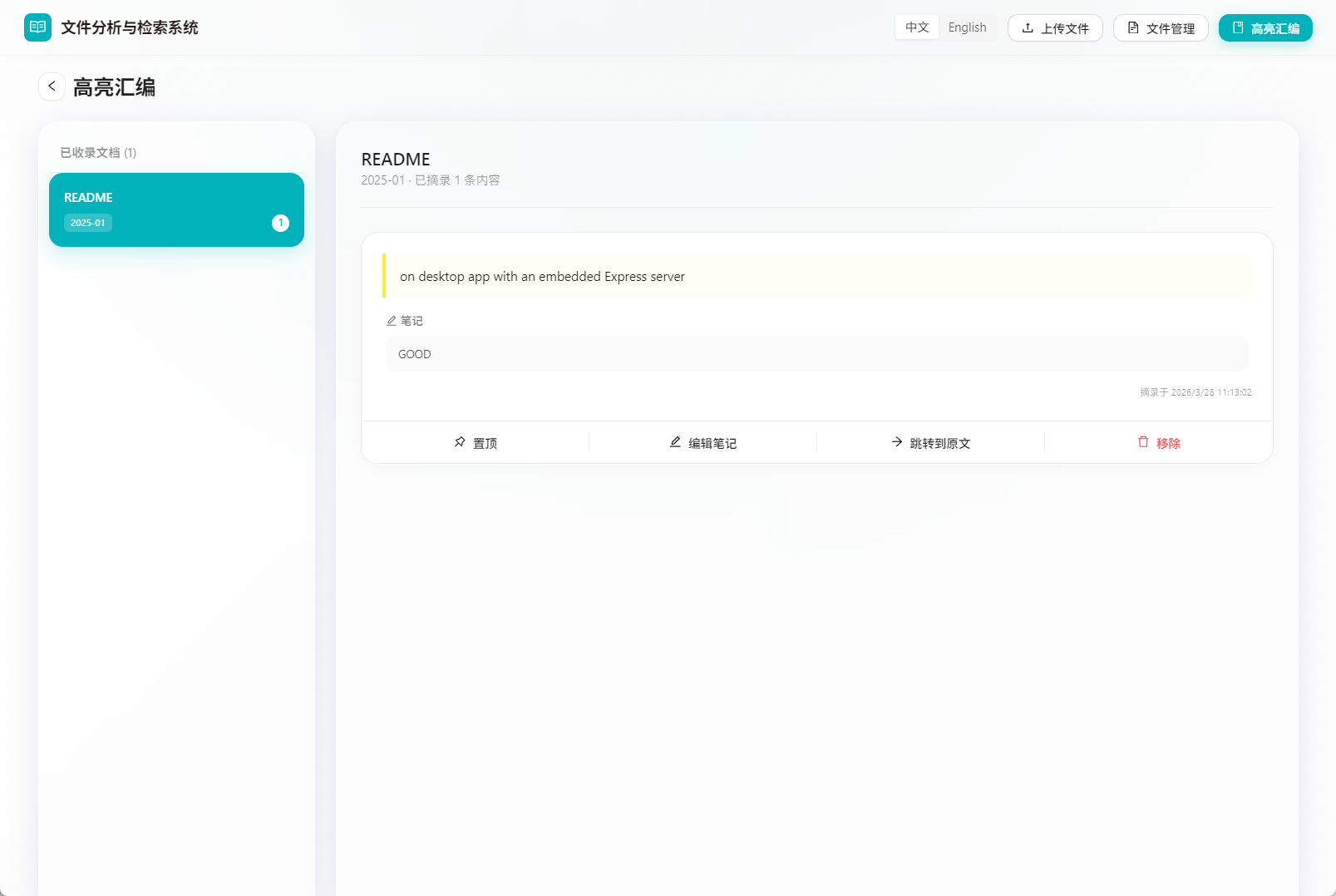1336x896 pixels.
Task: Click the upload icon on 上传文件 button
Action: 1026,27
